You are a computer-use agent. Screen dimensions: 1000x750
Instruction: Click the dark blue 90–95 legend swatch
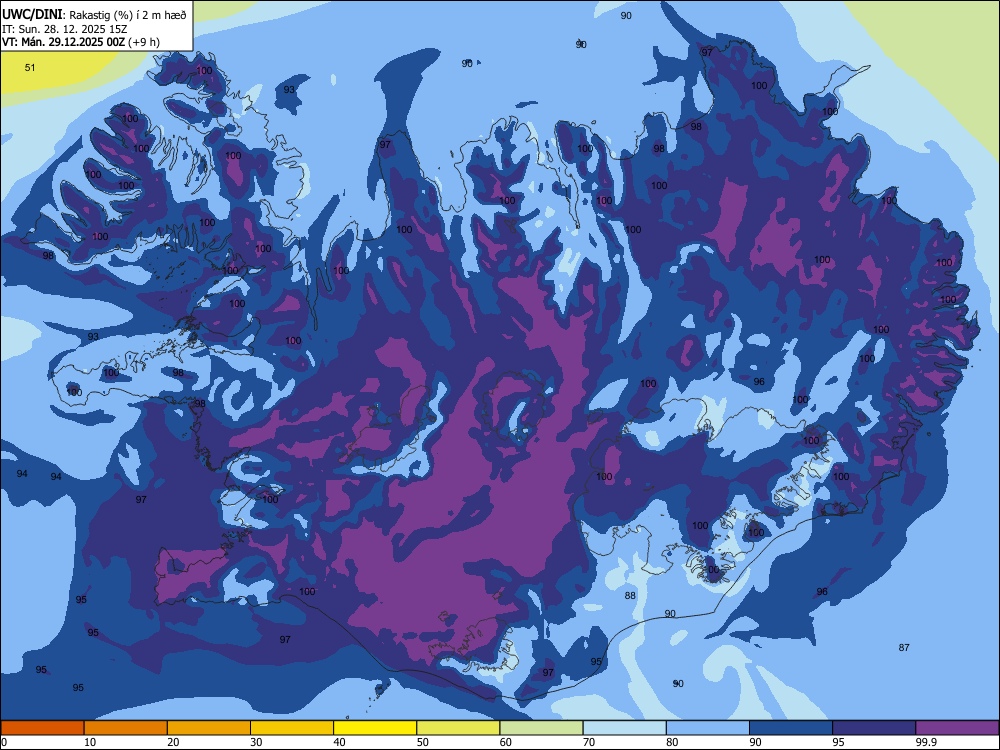791,728
